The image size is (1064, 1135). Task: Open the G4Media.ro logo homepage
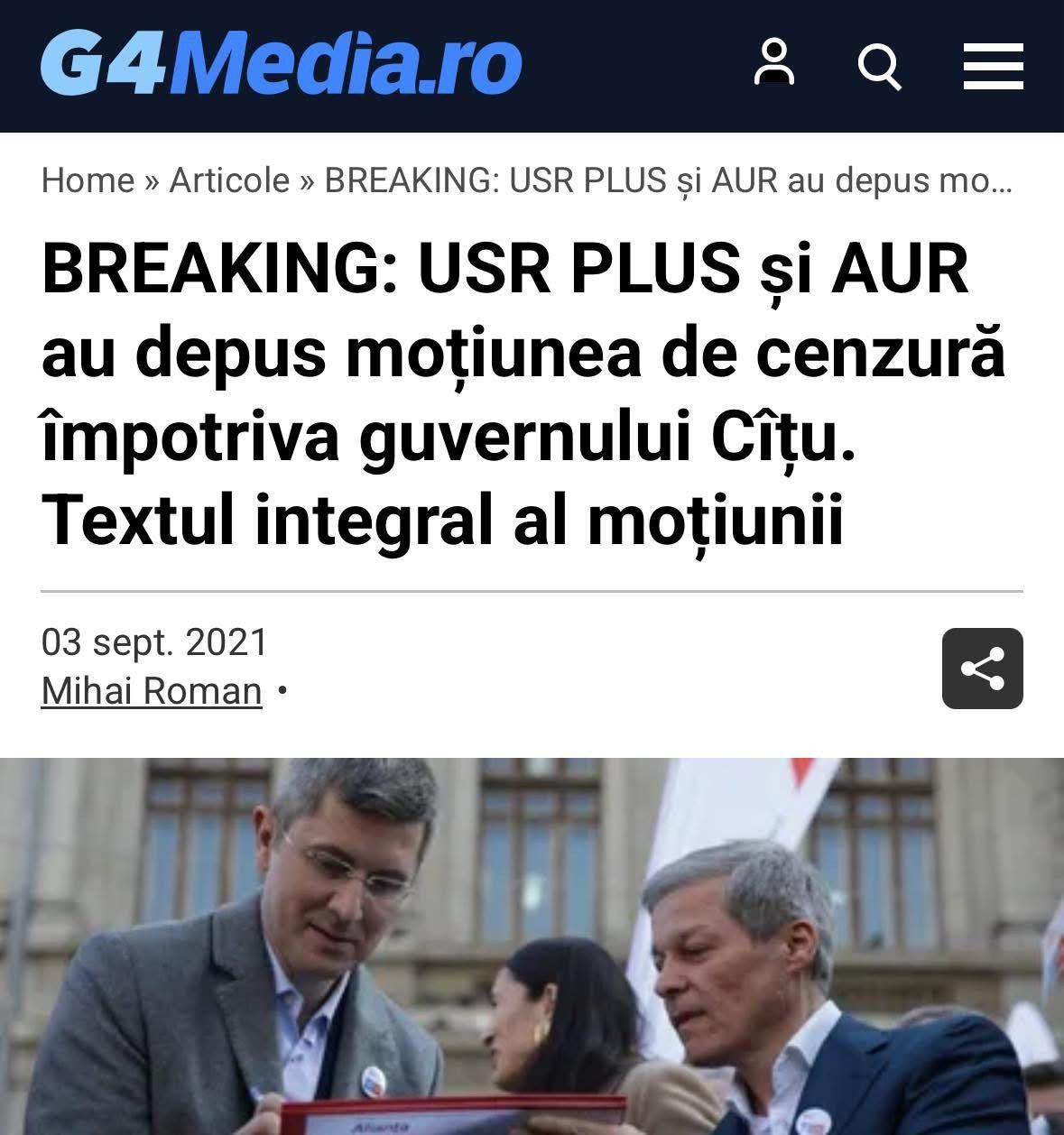click(x=281, y=62)
